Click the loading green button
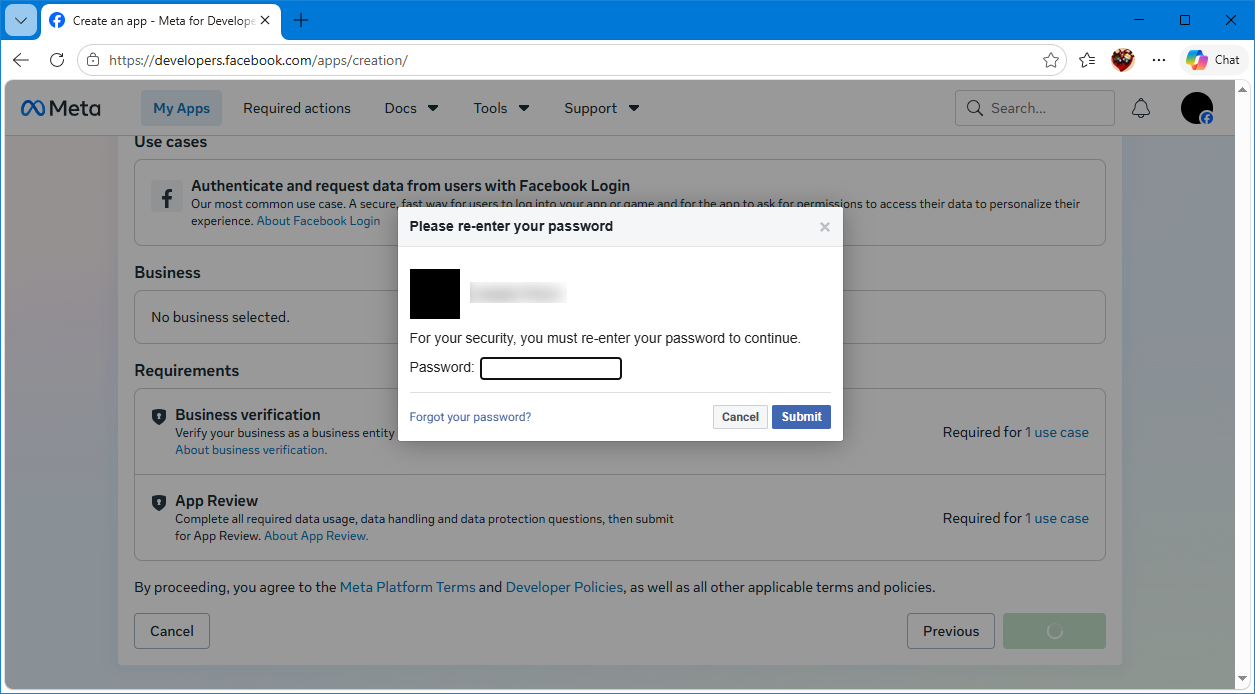This screenshot has height=694, width=1255. (1055, 631)
